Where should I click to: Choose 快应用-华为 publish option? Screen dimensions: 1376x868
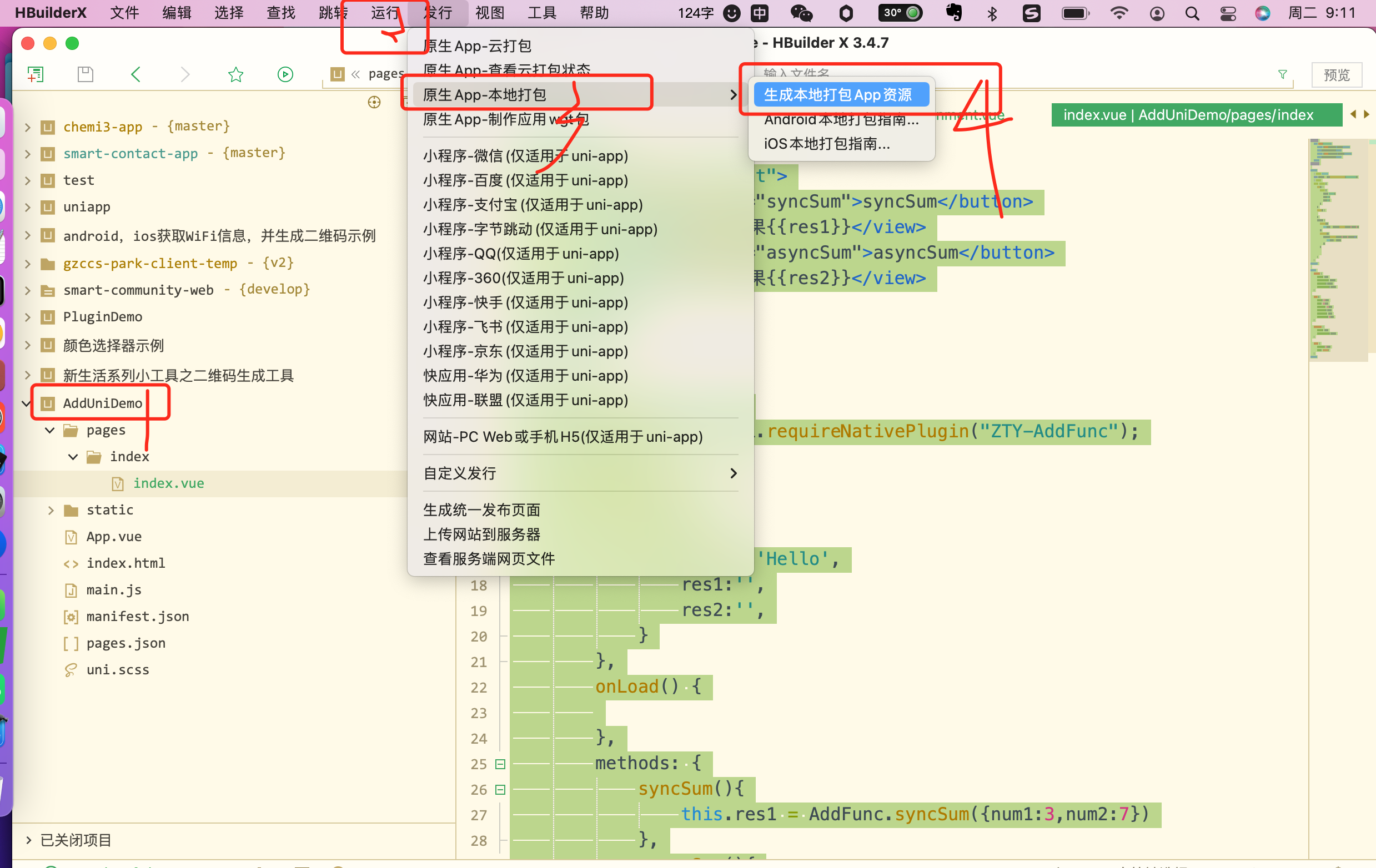580,376
